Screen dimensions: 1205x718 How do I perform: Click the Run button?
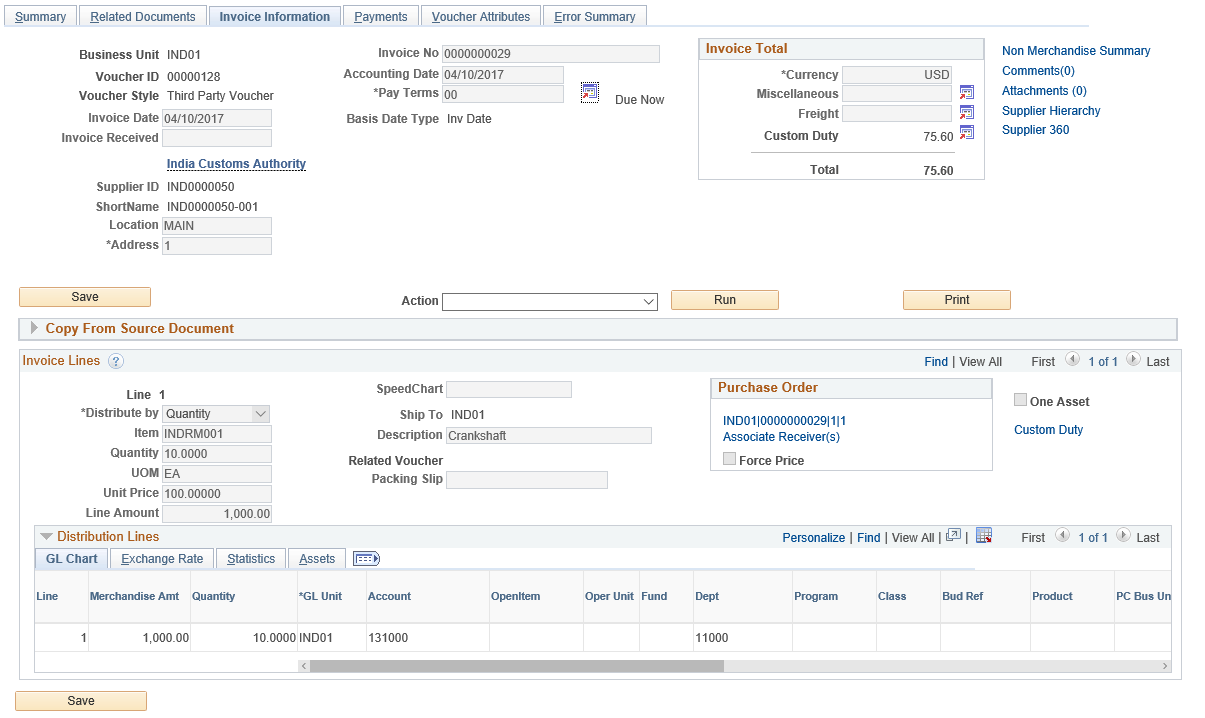[724, 299]
